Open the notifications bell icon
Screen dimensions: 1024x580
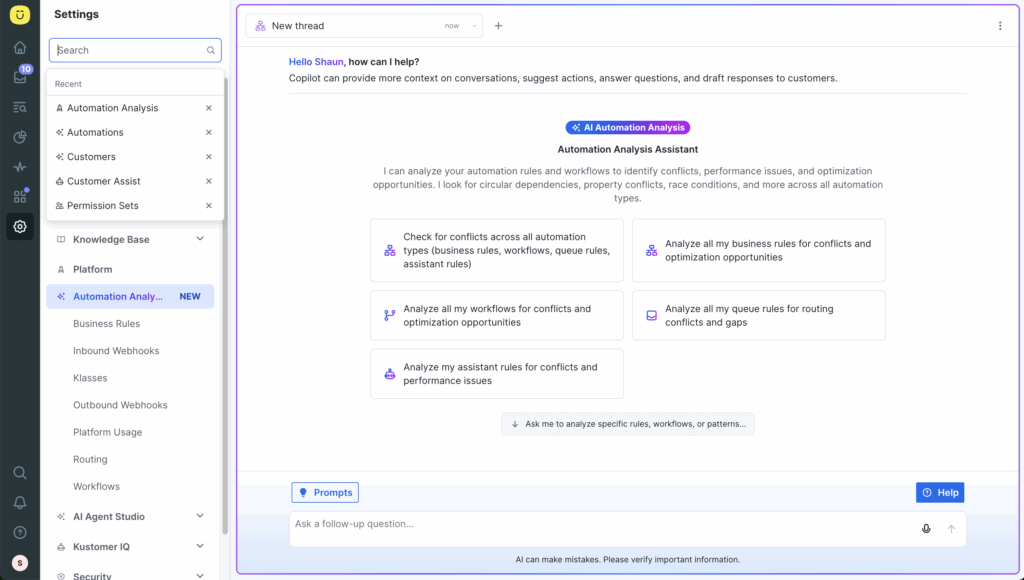point(20,502)
